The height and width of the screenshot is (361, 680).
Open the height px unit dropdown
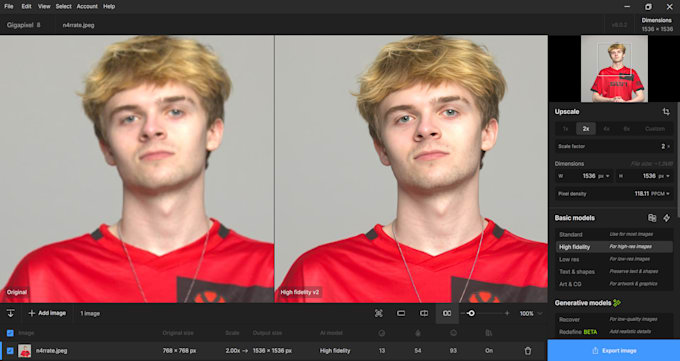click(x=664, y=176)
